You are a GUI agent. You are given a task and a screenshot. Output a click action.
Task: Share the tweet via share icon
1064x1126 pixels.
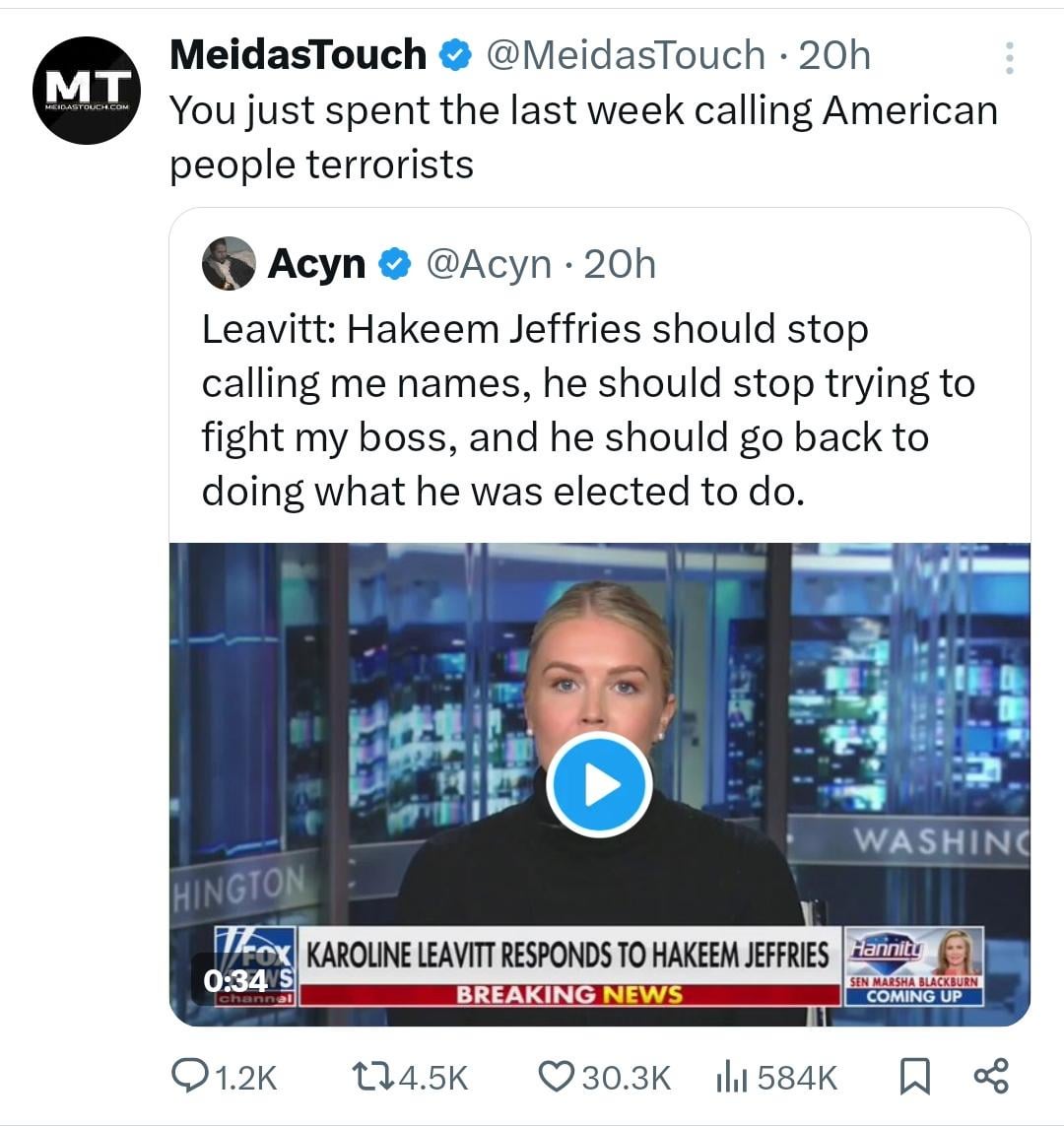coord(990,1076)
